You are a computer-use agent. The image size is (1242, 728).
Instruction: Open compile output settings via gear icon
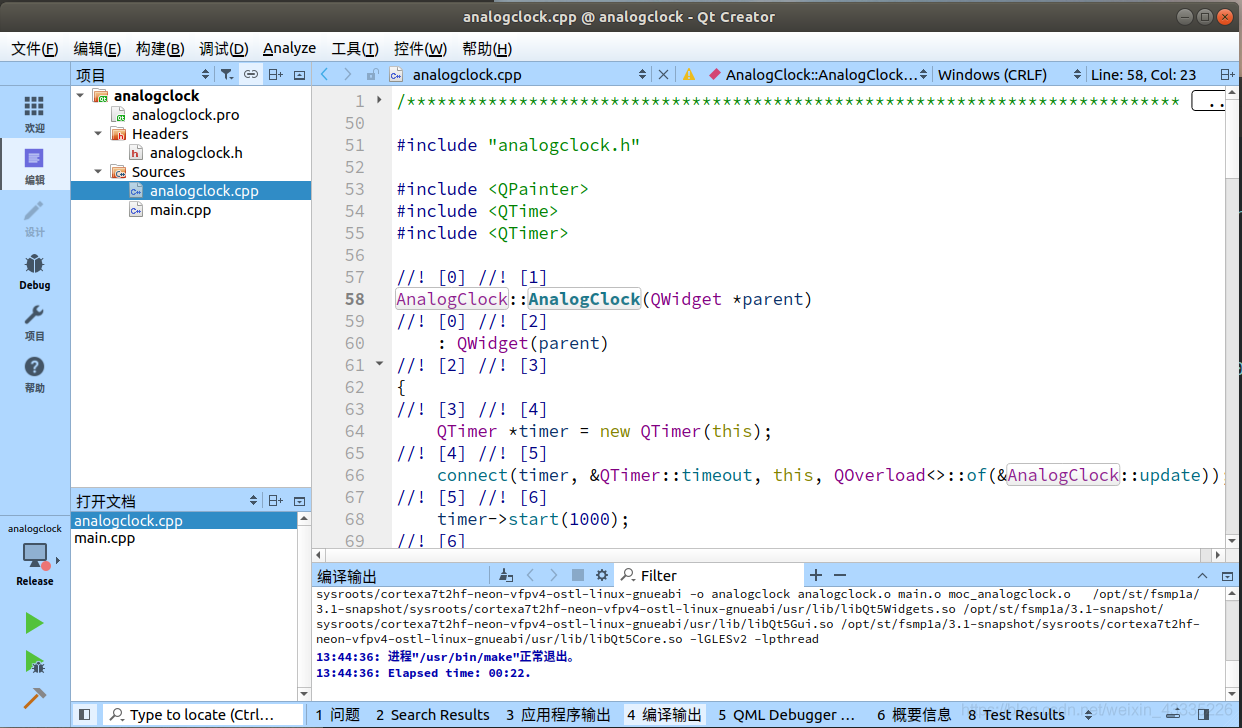(x=601, y=575)
